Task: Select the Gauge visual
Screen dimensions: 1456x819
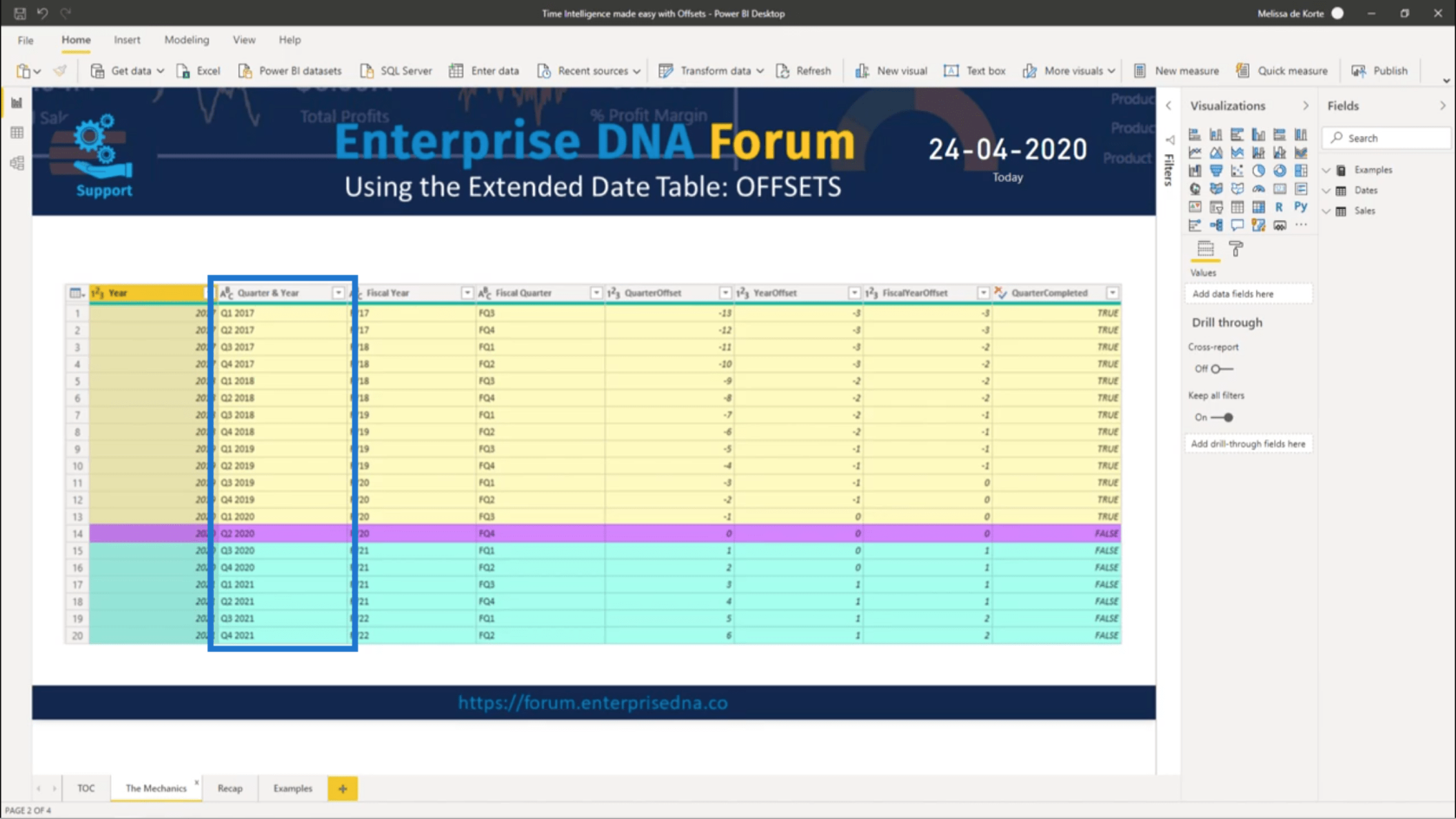Action: coord(1258,189)
